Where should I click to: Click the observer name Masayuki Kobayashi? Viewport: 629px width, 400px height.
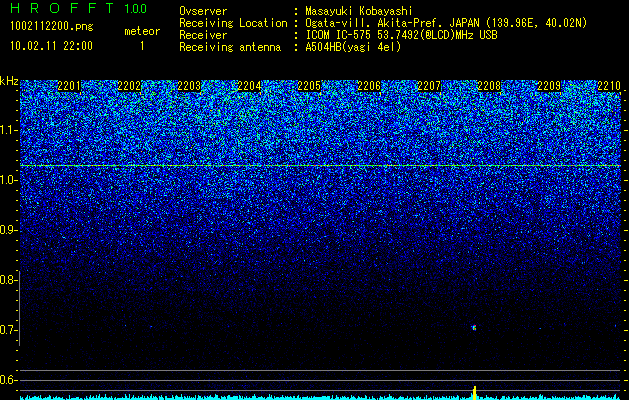359,11
